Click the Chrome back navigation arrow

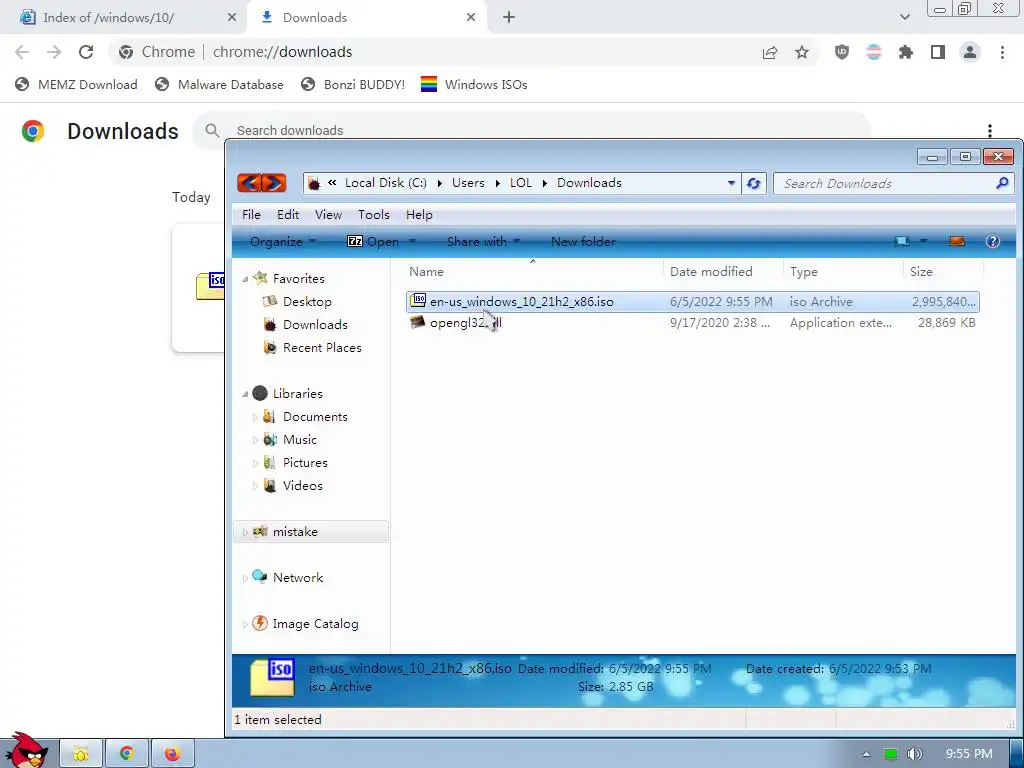[22, 52]
